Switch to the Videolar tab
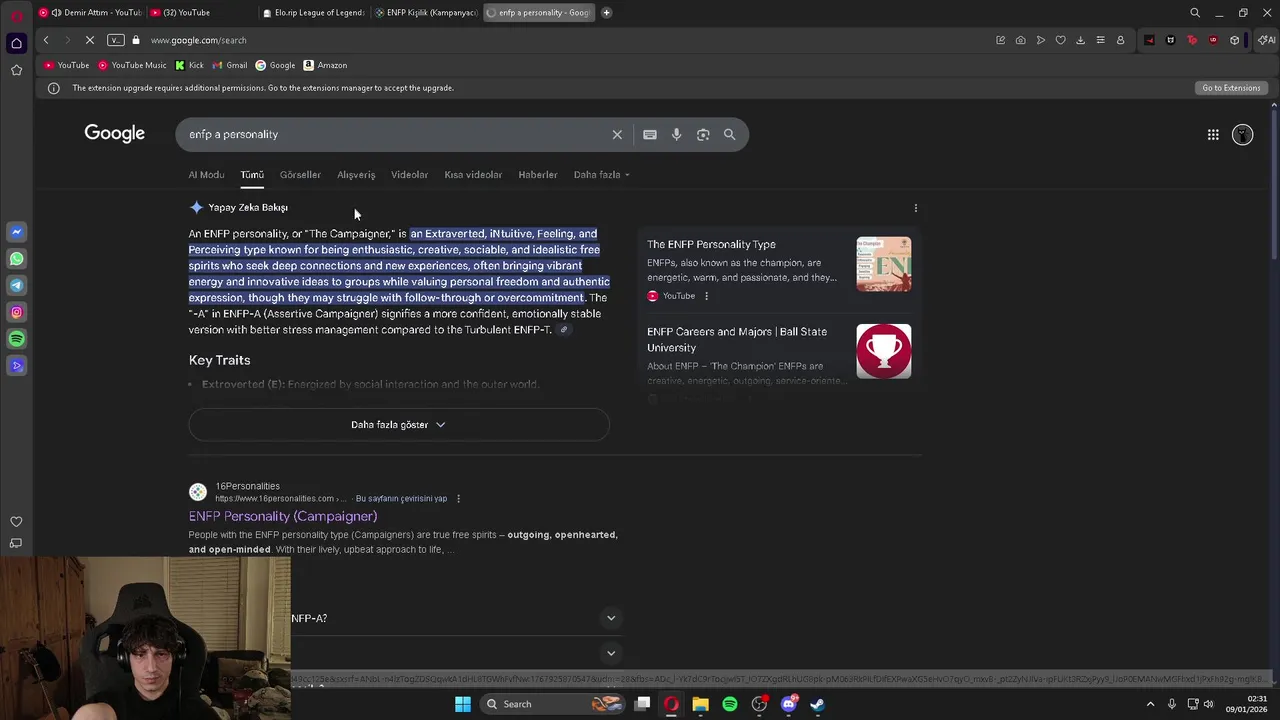This screenshot has height=720, width=1280. tap(409, 175)
